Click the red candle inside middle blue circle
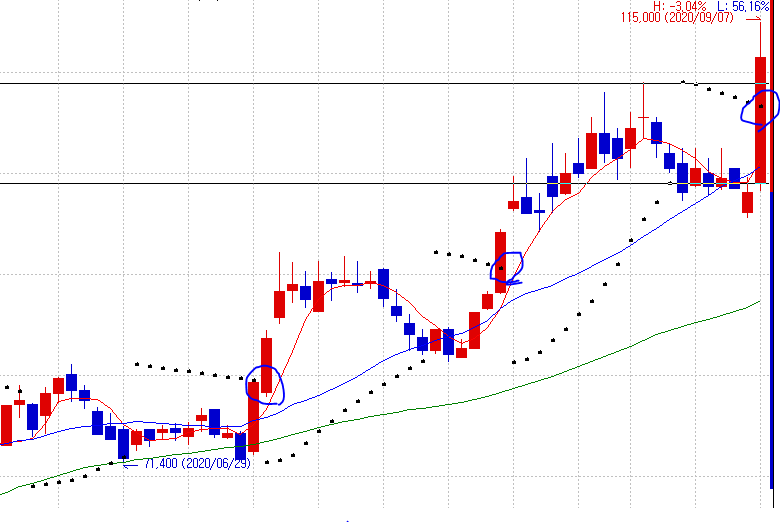The image size is (780, 522). tap(501, 262)
